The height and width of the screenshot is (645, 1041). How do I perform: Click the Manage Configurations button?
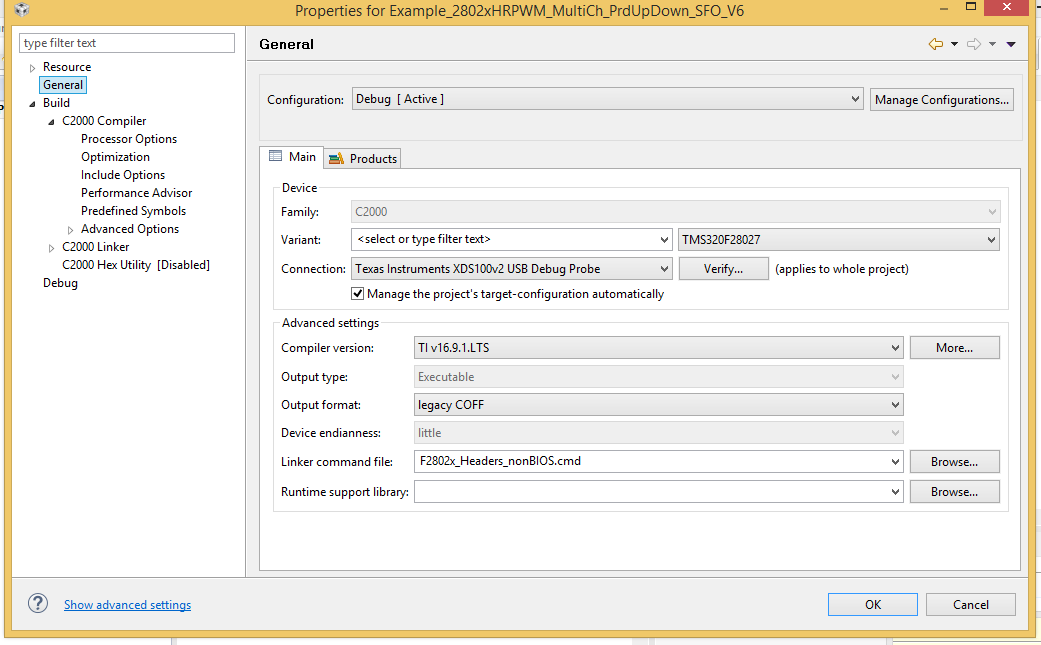click(942, 99)
